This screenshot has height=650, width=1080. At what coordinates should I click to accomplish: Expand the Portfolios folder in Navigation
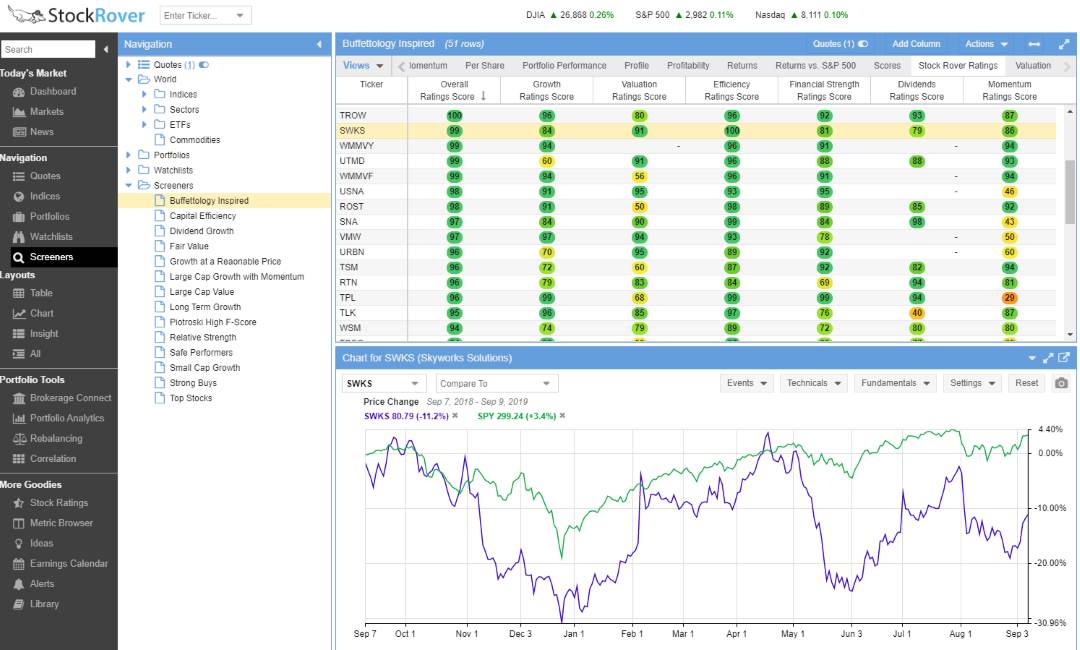tap(128, 155)
